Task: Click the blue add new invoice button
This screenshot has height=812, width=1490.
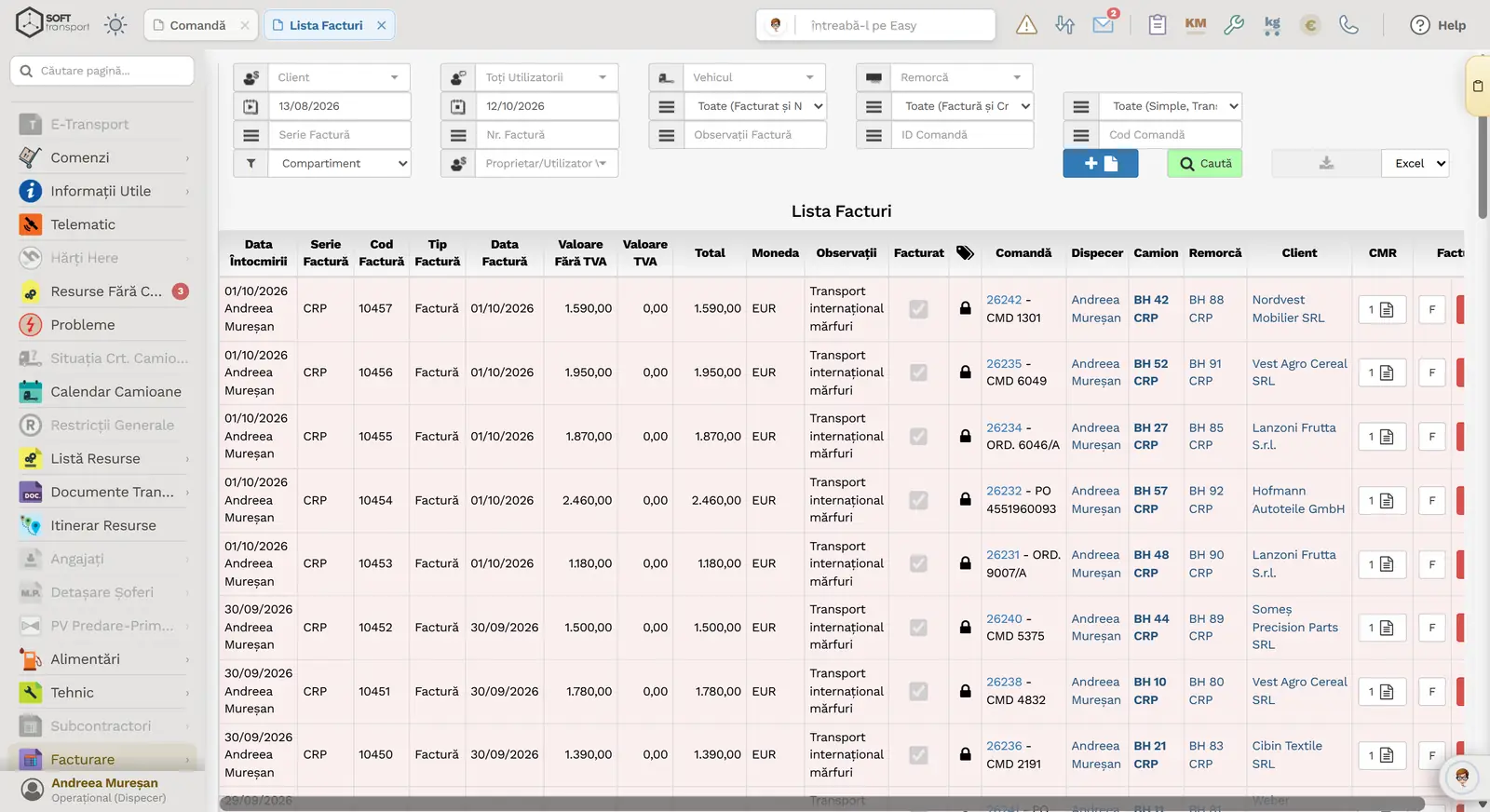Action: coord(1101,164)
